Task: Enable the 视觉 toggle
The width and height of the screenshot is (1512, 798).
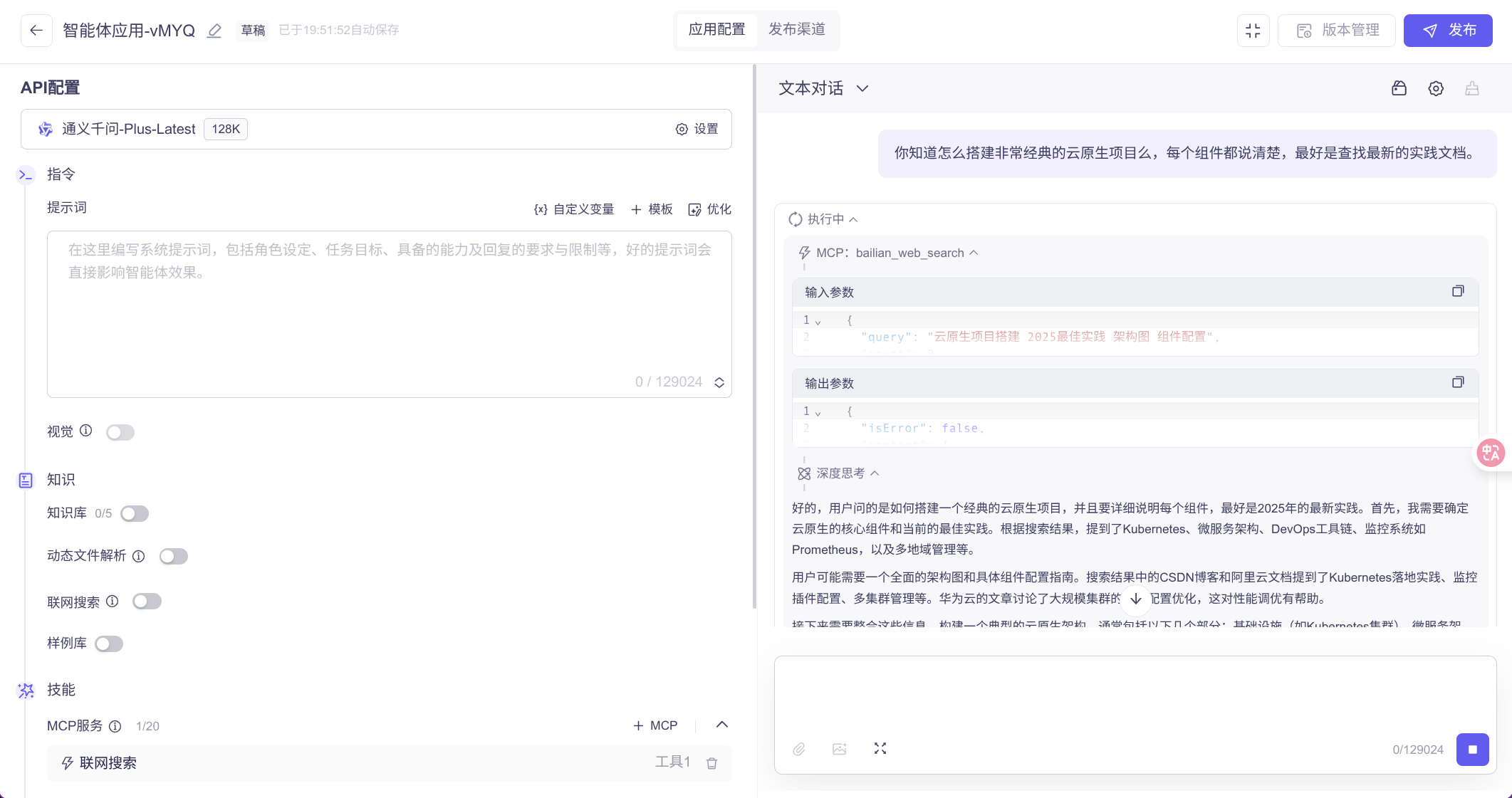Action: [x=120, y=432]
